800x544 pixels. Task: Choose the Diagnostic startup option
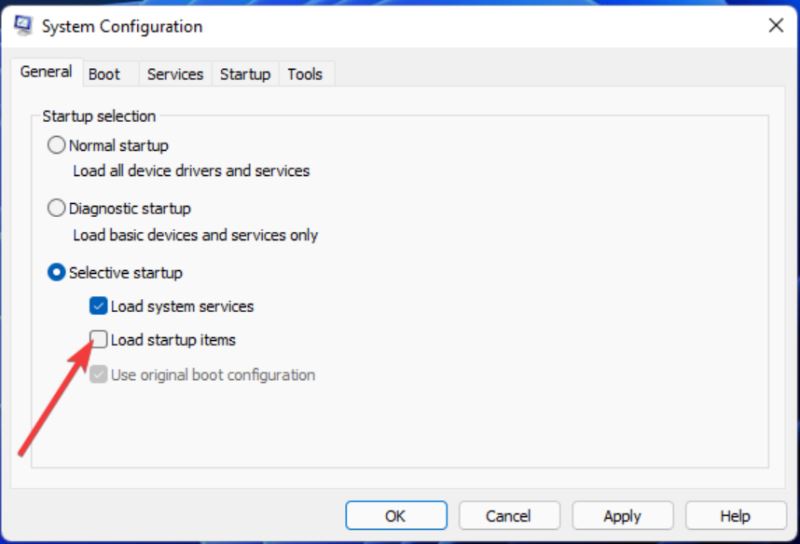[x=56, y=208]
